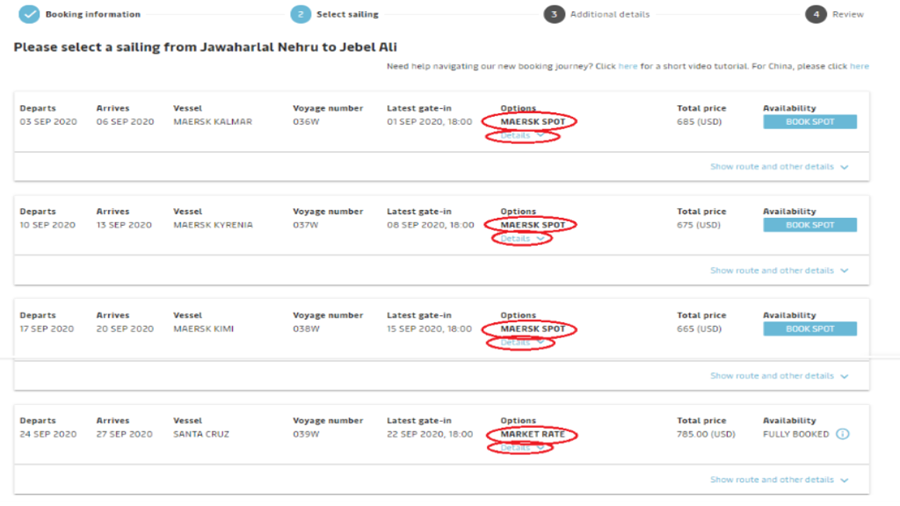Image resolution: width=900 pixels, height=506 pixels.
Task: Expand Details under MAERSK KALMAR options
Action: [522, 135]
